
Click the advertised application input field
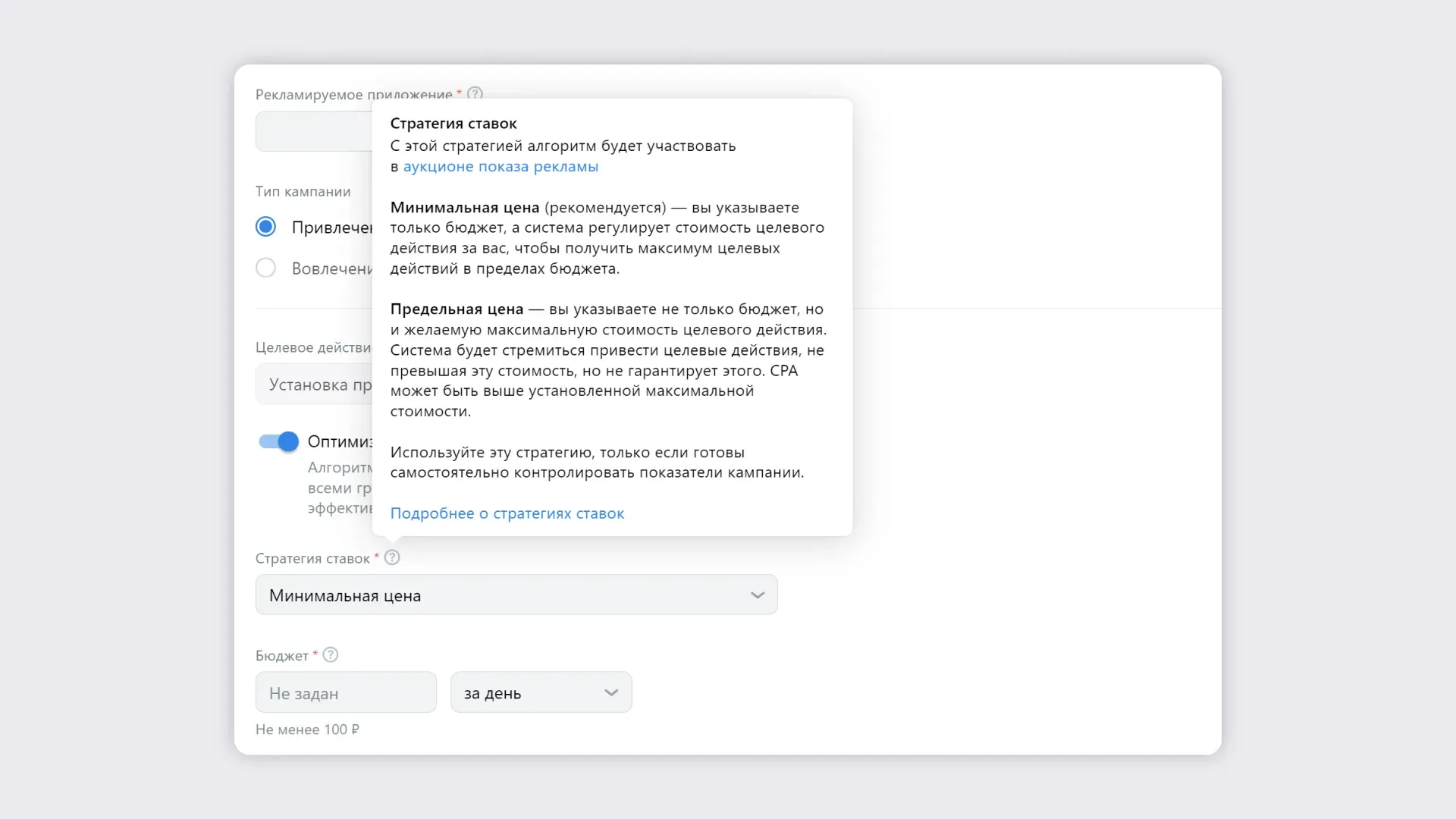[x=314, y=131]
